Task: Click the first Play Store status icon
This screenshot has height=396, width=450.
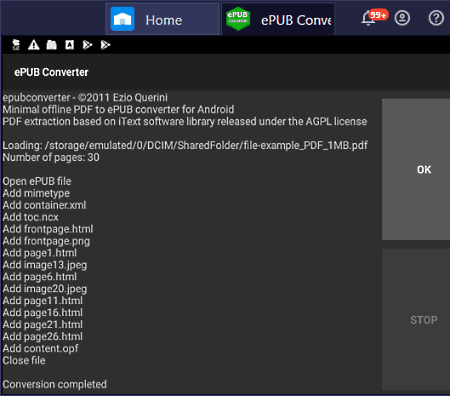Action: pos(87,45)
